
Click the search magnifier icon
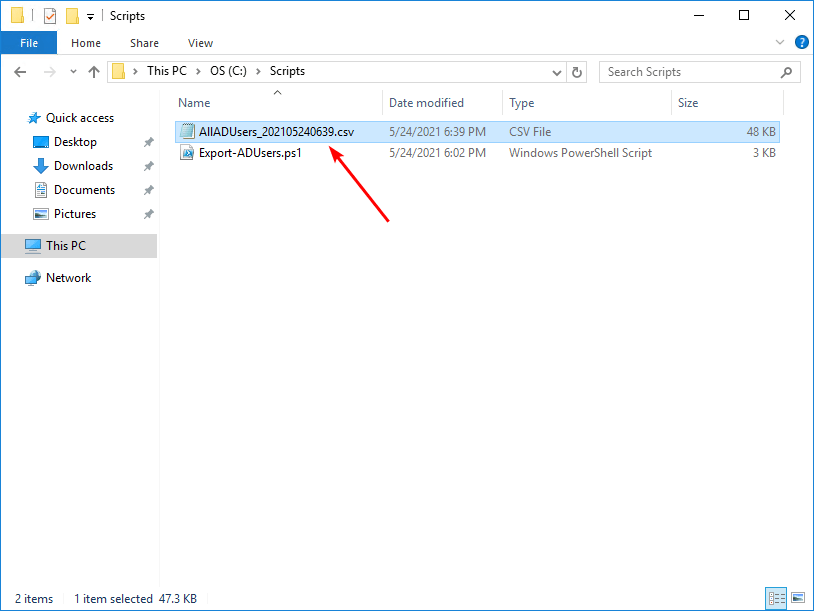[786, 72]
